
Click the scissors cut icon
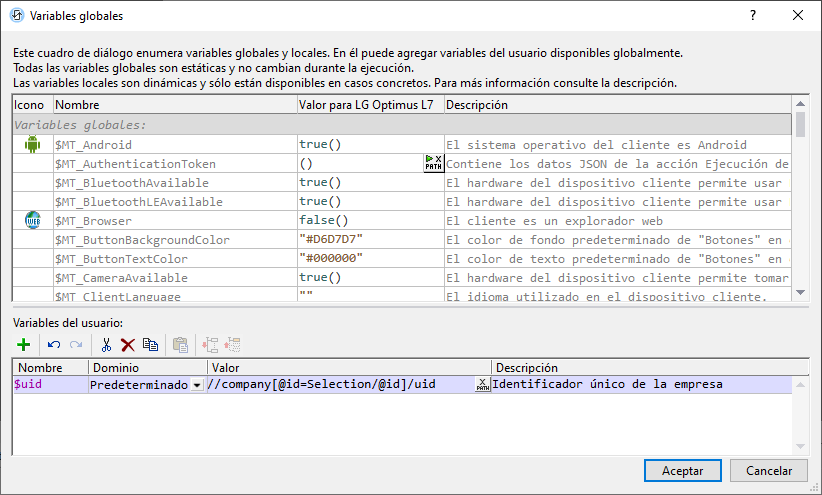pyautogui.click(x=106, y=345)
